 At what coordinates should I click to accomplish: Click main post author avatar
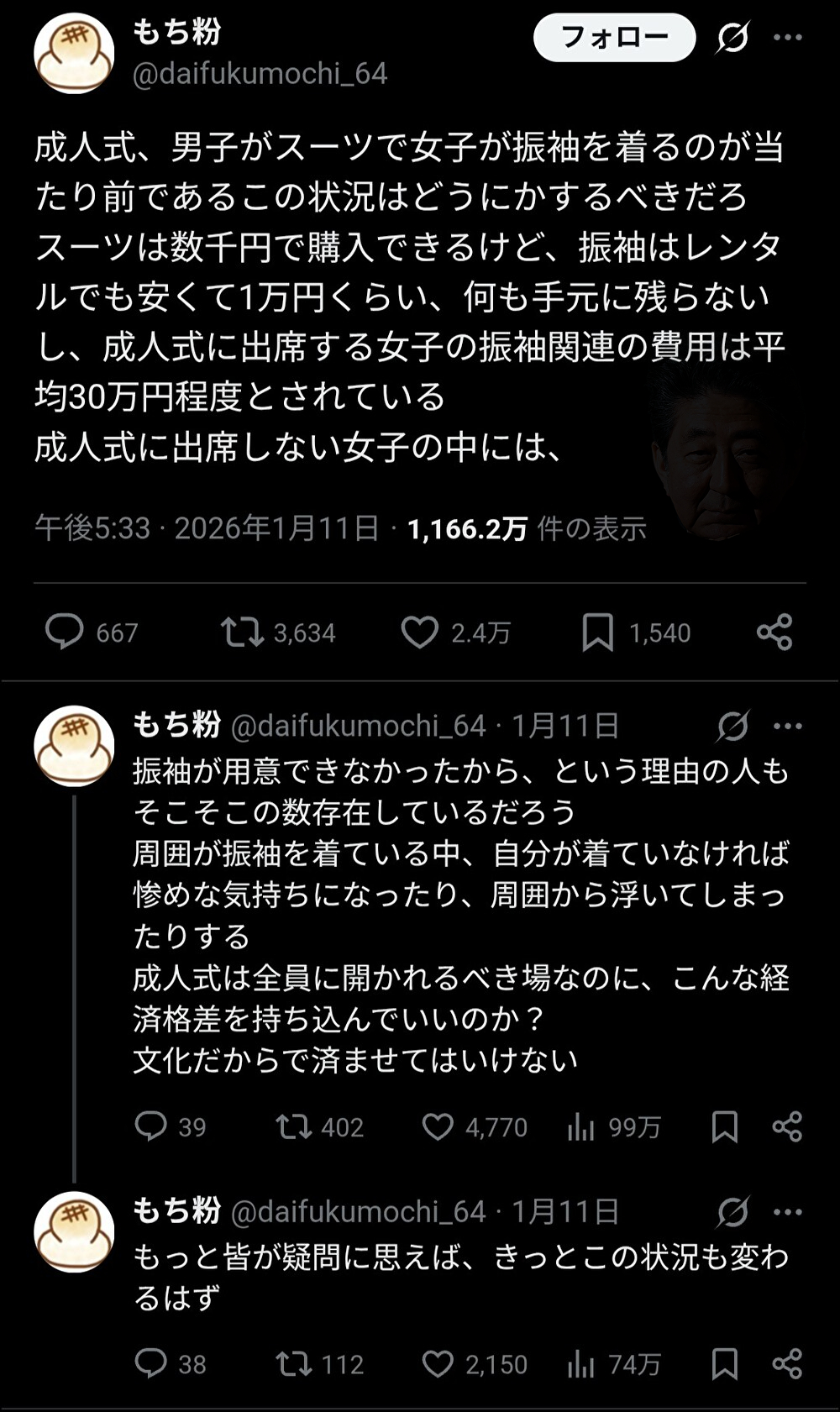tap(74, 53)
